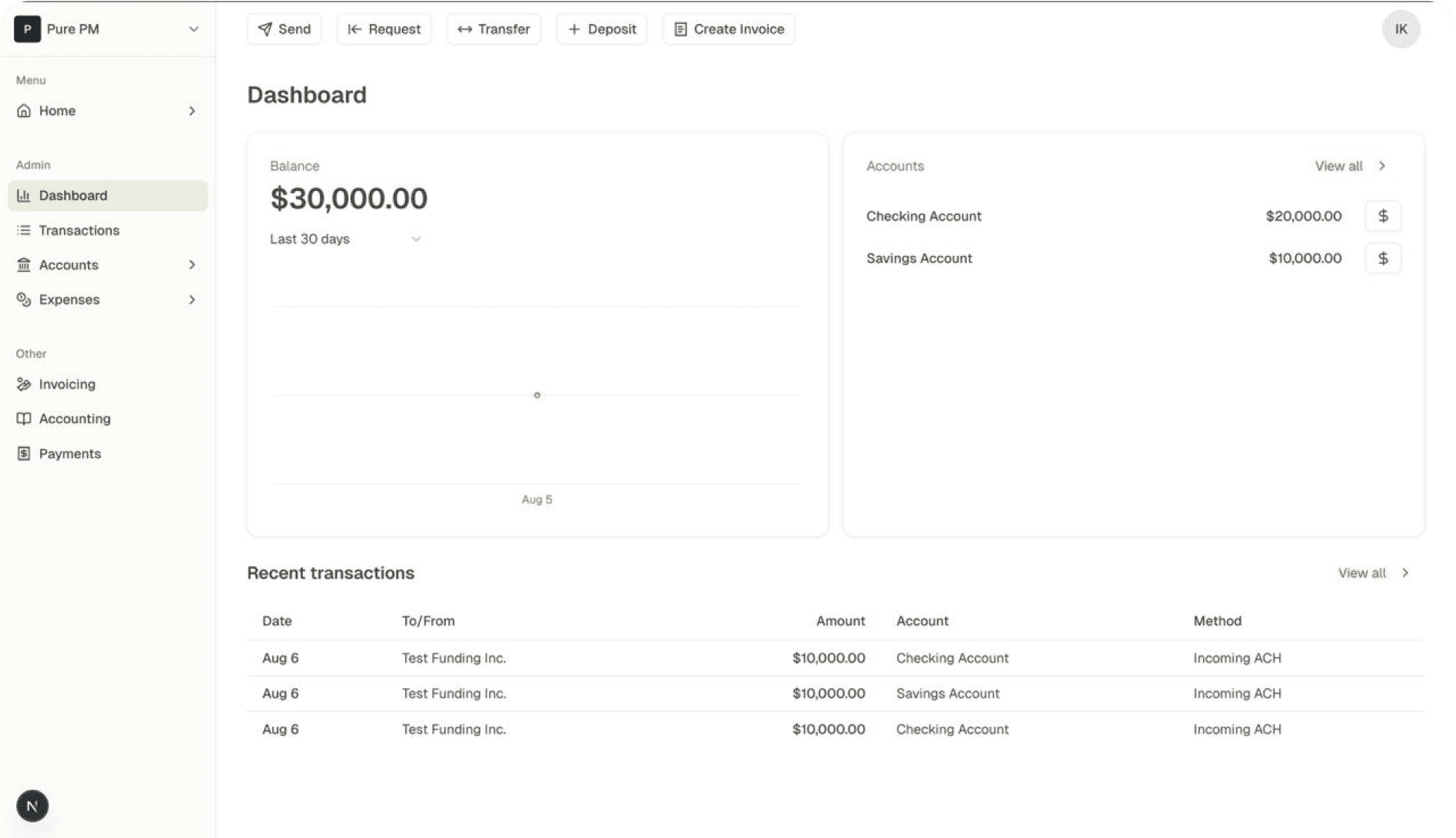The width and height of the screenshot is (1456, 838).
Task: Click the dollar icon beside Checking Account
Action: tap(1383, 216)
